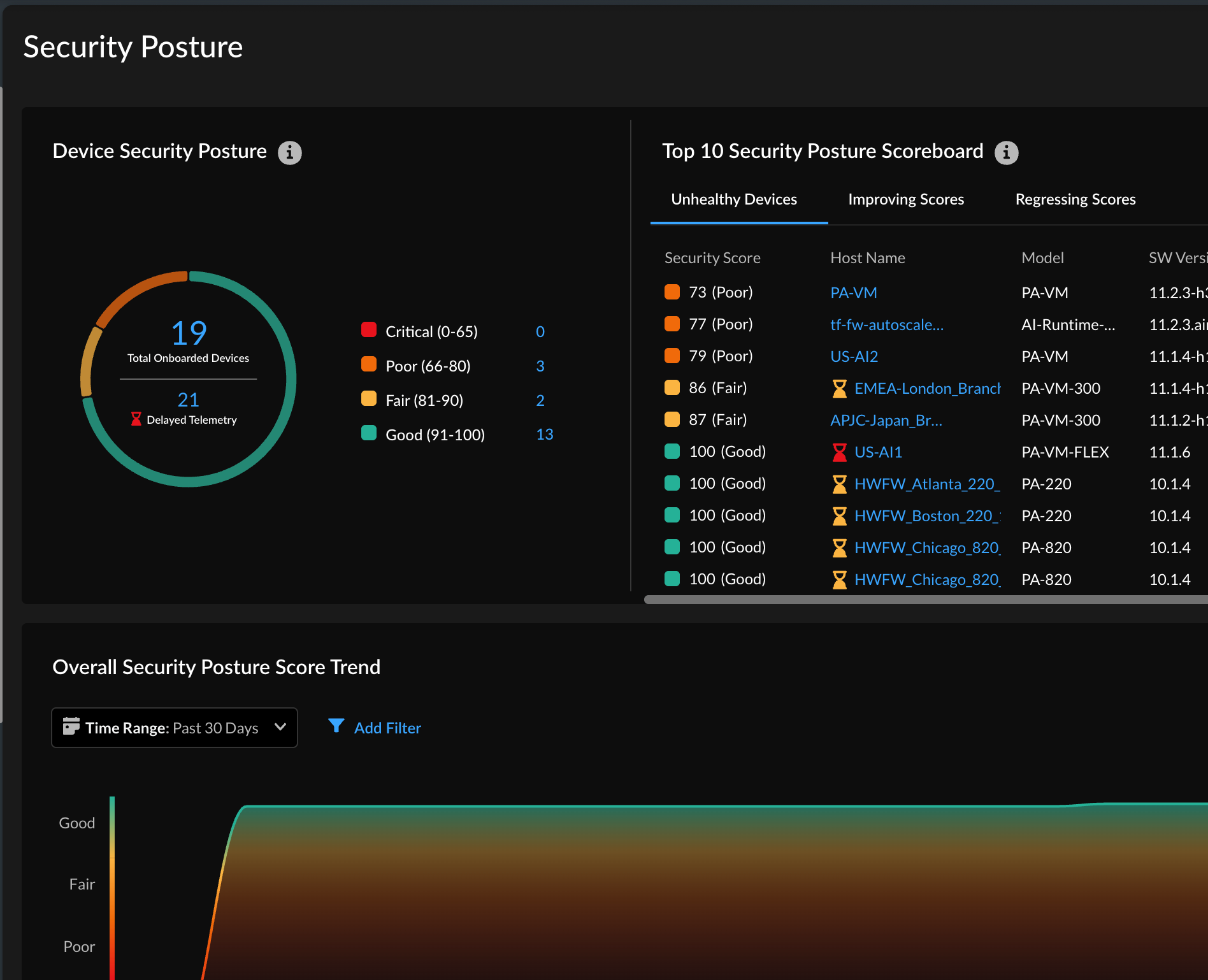Click calendar icon in Time Range selector

[x=71, y=726]
